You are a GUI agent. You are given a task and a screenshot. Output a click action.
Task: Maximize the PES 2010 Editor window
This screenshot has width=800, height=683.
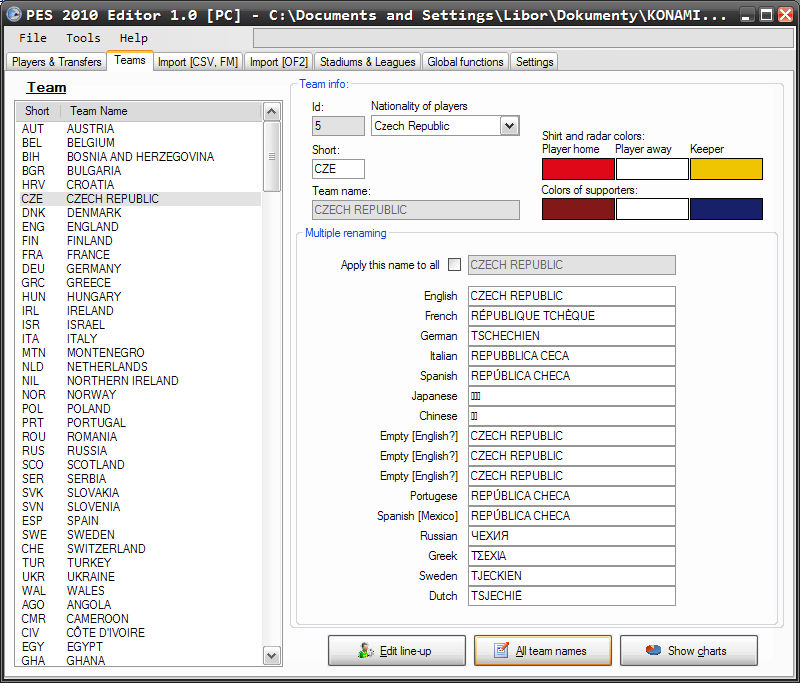pos(766,15)
